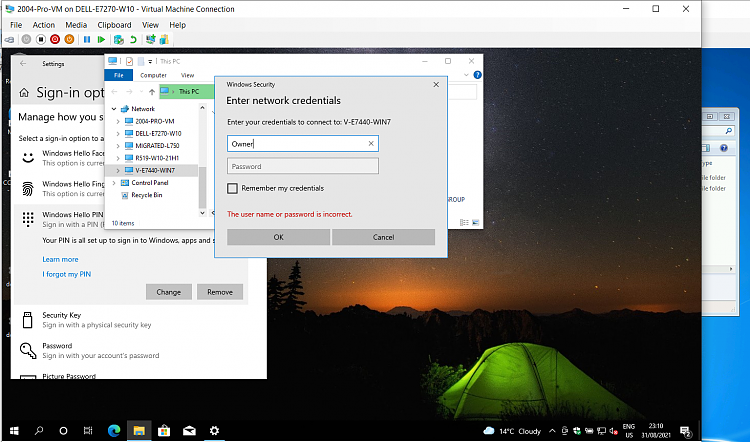This screenshot has height=442, width=750.
Task: Open the Action menu
Action: click(44, 25)
